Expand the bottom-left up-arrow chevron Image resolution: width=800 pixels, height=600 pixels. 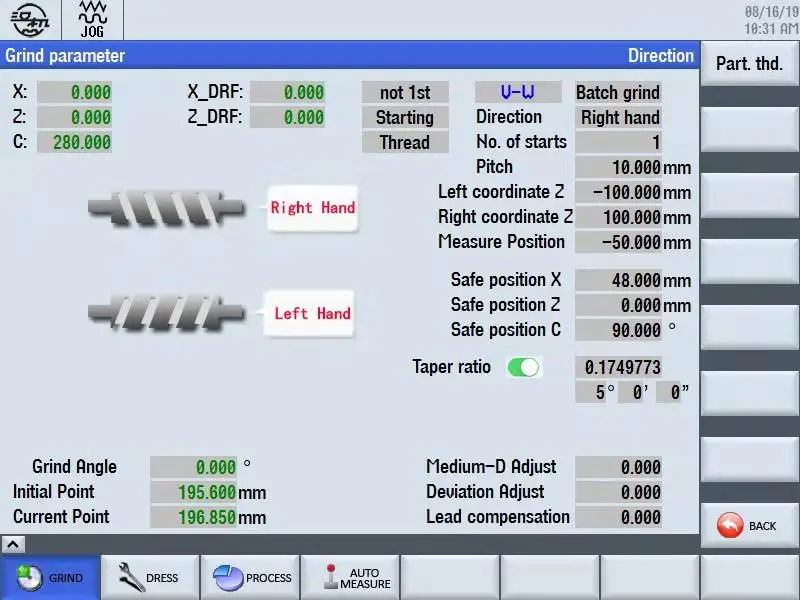tap(13, 544)
